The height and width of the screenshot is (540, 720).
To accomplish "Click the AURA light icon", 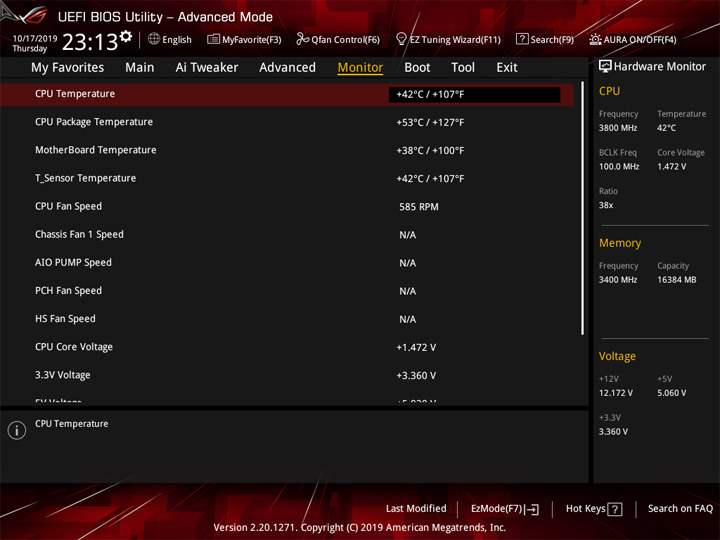I will pos(595,39).
